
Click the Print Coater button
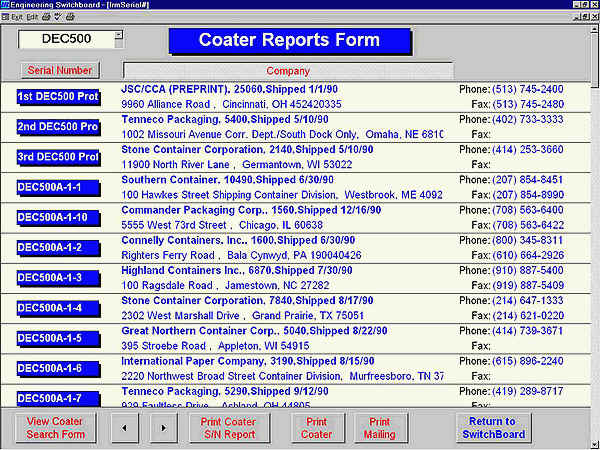pos(317,428)
